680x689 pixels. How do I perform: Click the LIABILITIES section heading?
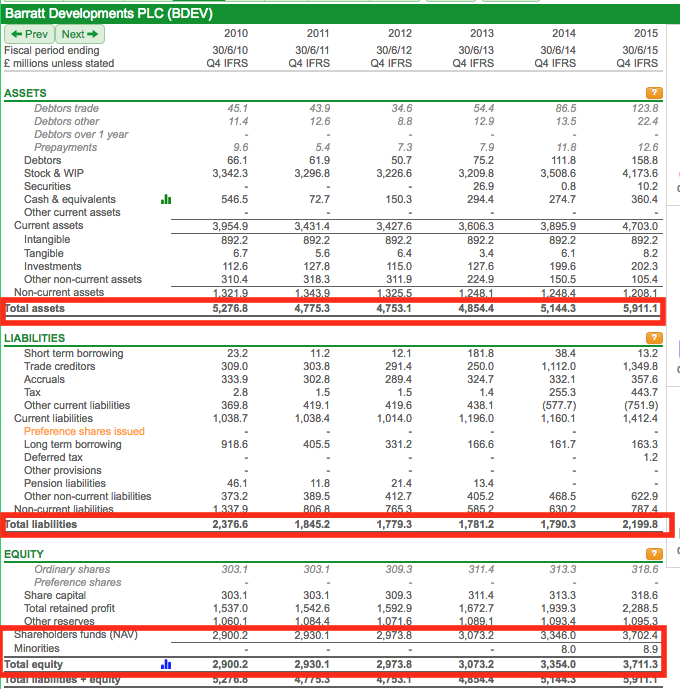(34, 339)
